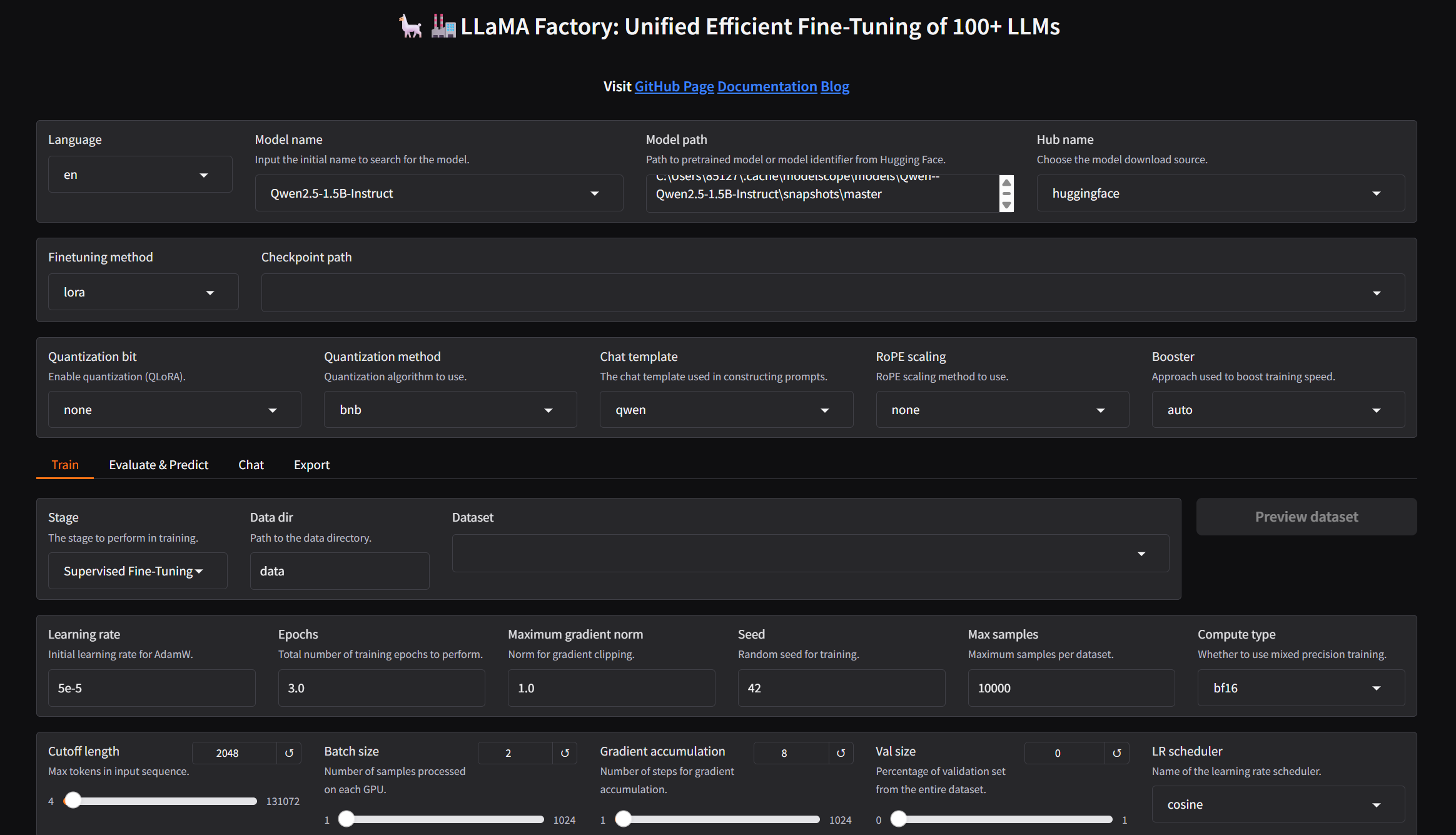Click the Gradient accumulation number box

point(791,753)
